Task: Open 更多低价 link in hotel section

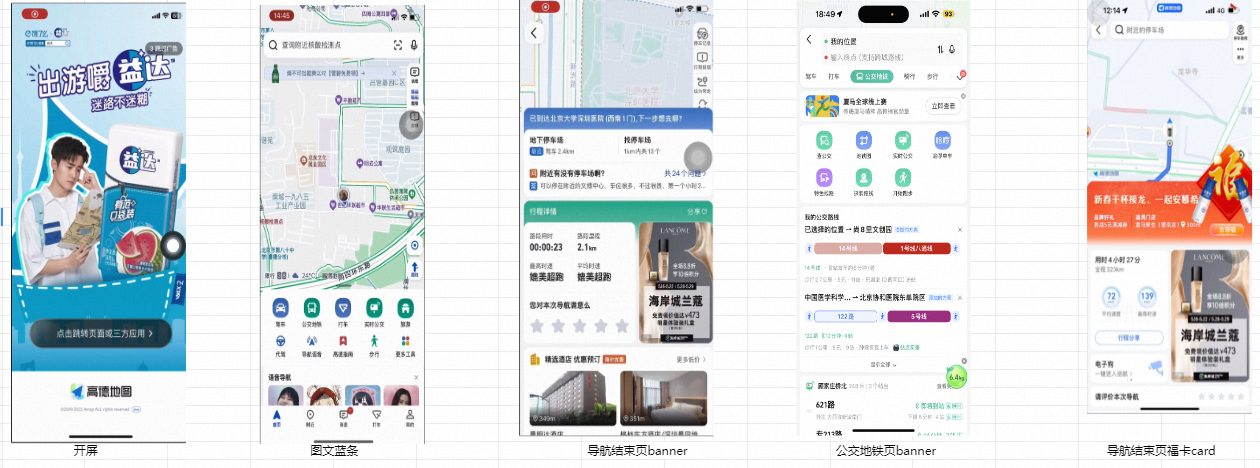Action: (691, 359)
